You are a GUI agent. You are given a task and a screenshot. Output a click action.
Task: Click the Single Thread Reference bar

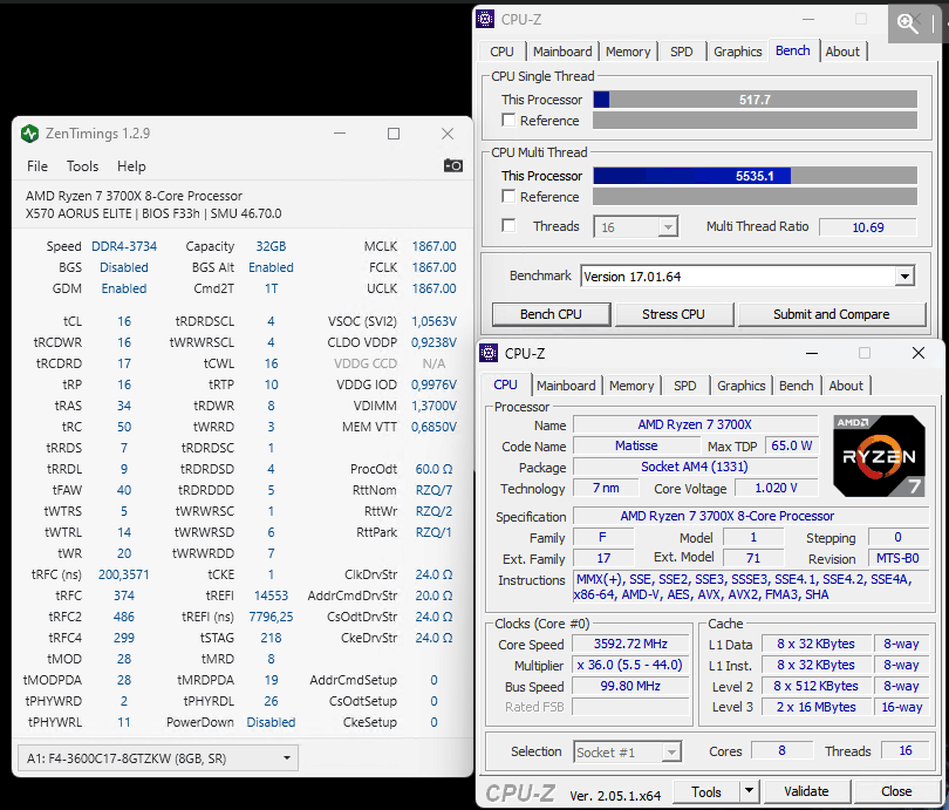pyautogui.click(x=755, y=120)
